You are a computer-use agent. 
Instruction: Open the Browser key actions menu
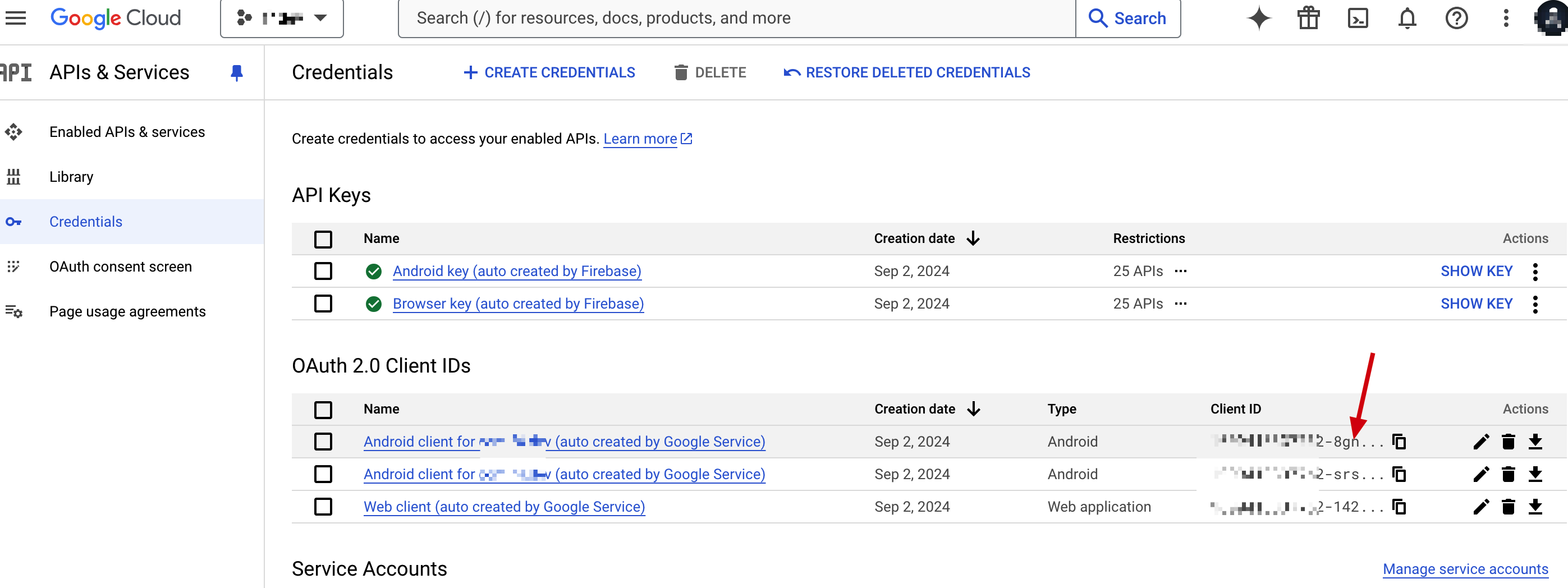1535,304
